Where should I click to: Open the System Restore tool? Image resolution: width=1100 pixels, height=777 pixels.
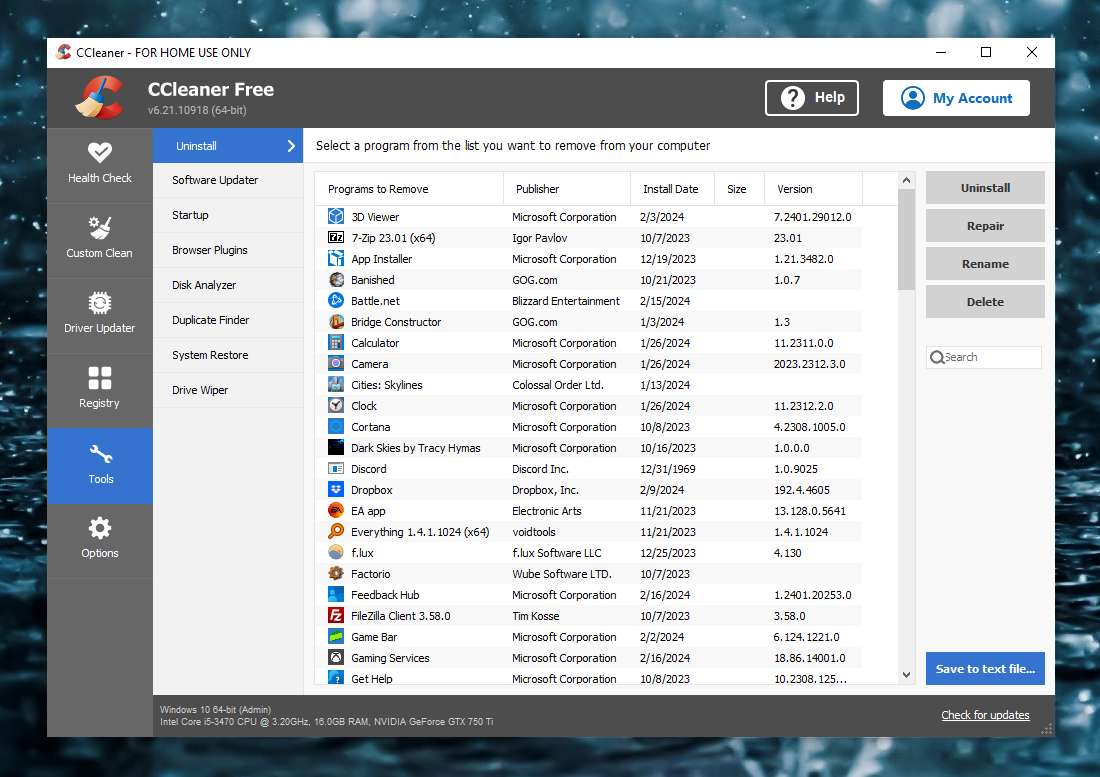pos(228,356)
